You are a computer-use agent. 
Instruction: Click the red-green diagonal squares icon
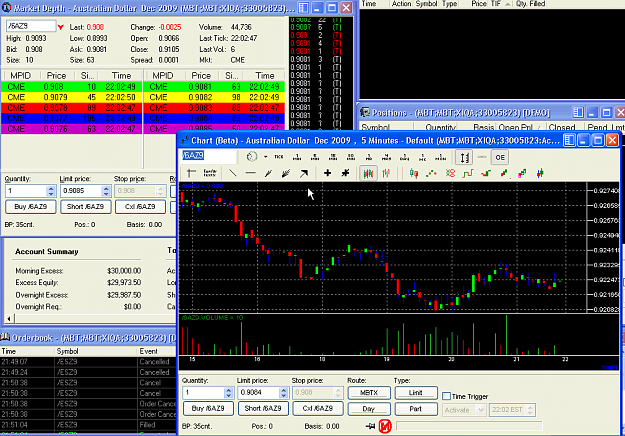(x=504, y=173)
